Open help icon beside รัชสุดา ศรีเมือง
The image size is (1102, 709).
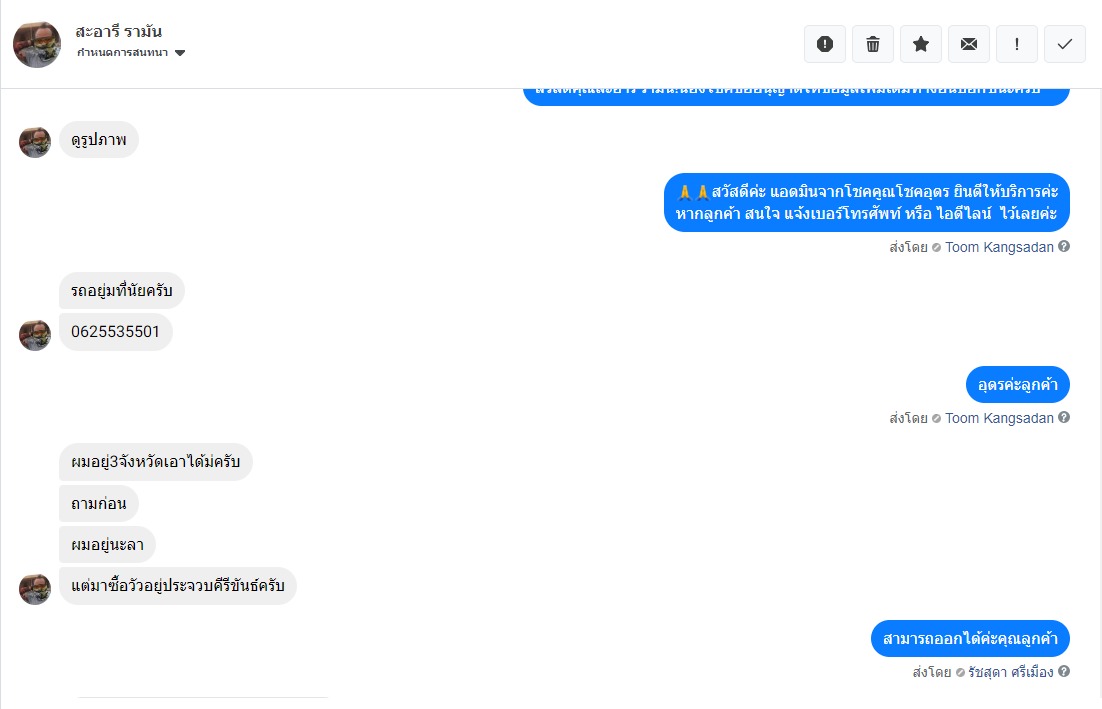[1064, 672]
